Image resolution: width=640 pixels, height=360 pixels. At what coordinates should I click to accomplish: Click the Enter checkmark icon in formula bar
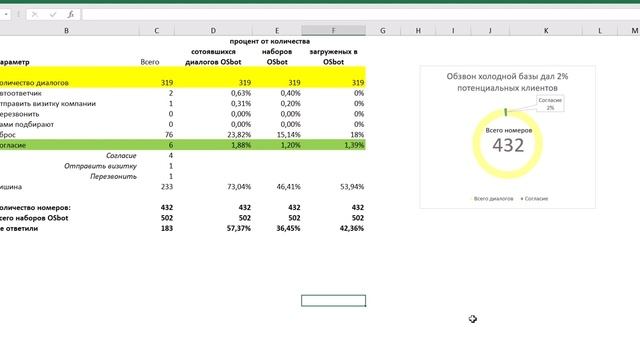coord(53,15)
